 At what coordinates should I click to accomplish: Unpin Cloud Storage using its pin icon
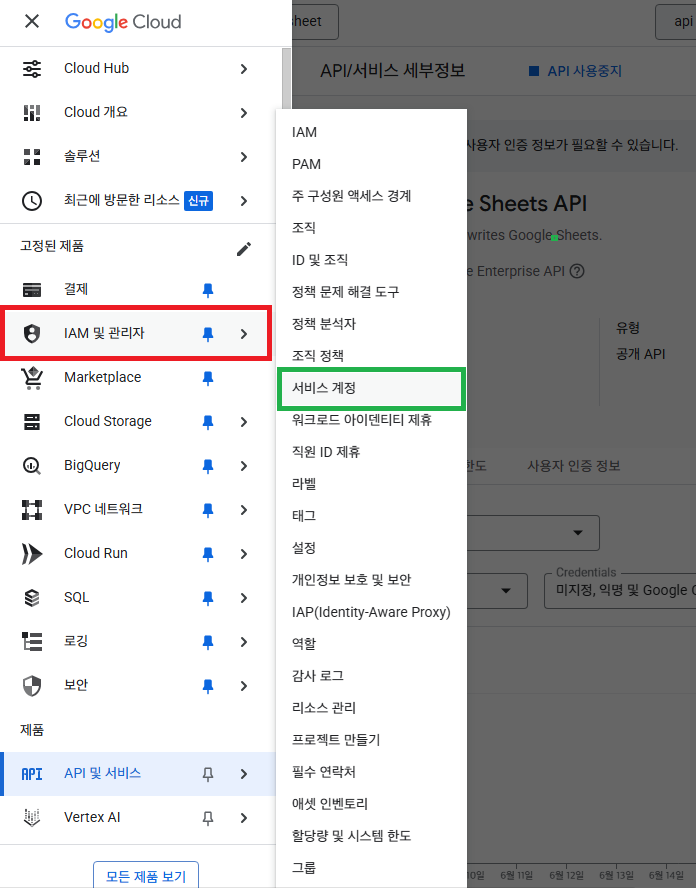[x=208, y=422]
